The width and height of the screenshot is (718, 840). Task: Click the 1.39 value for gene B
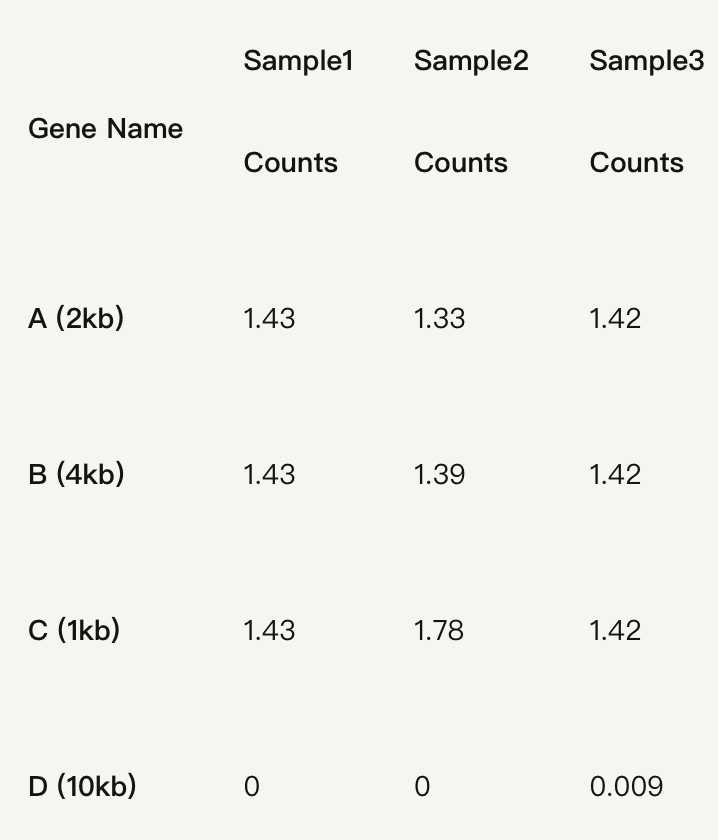[439, 474]
